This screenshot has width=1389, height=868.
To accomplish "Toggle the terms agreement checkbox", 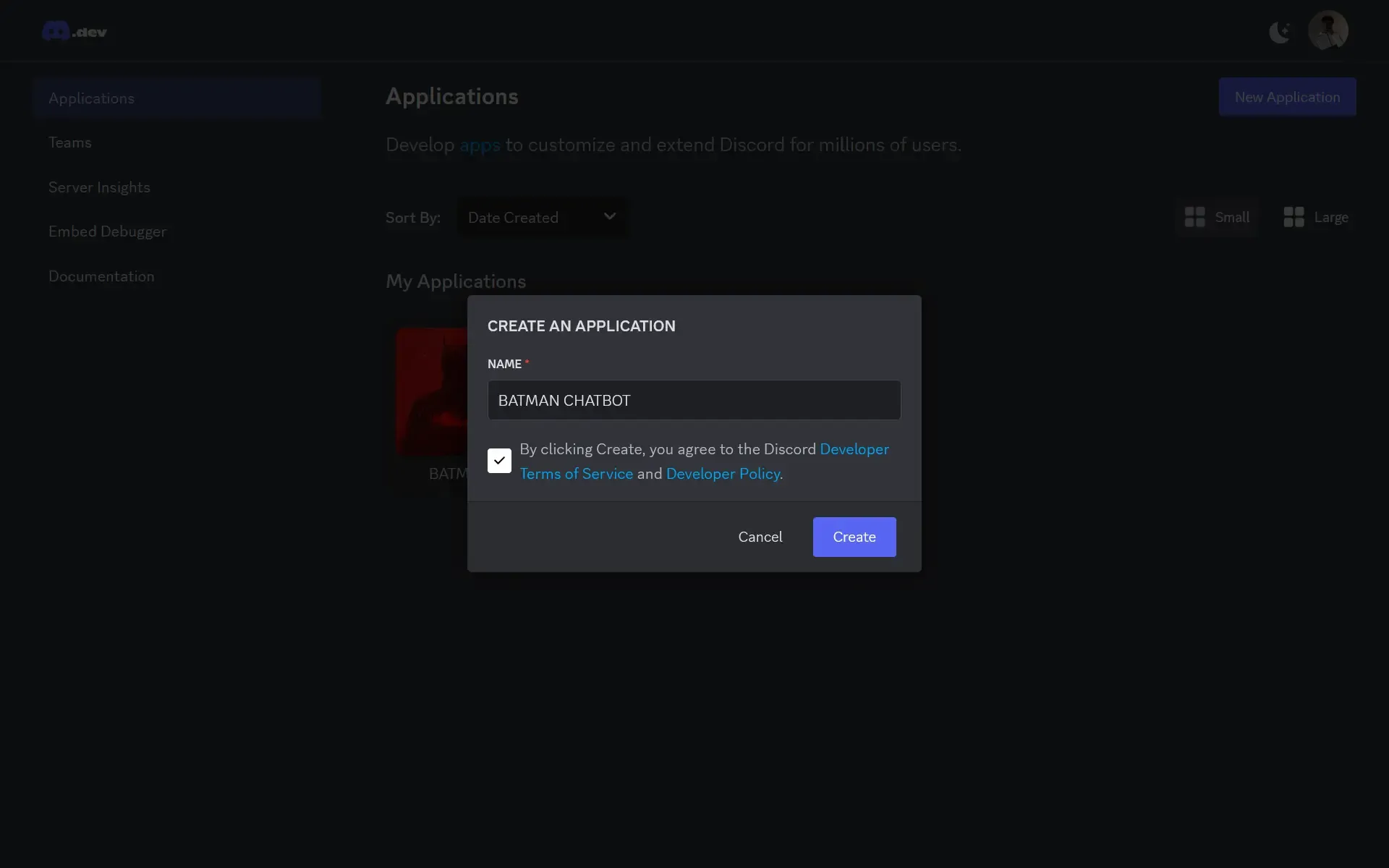I will [x=499, y=460].
